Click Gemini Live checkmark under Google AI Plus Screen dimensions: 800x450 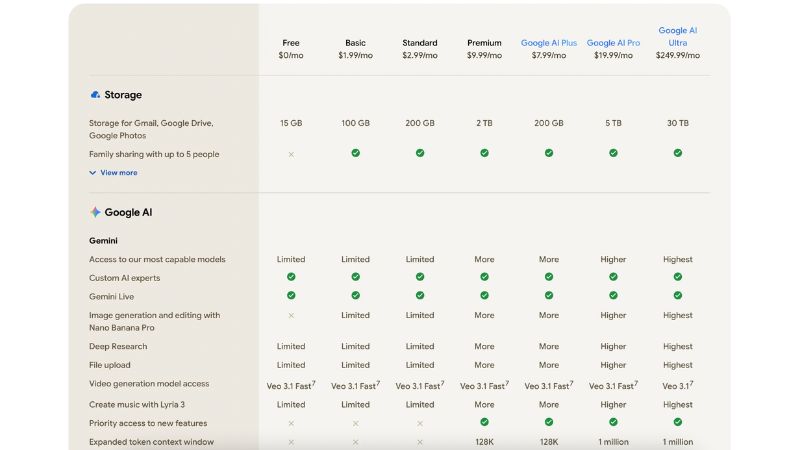click(x=549, y=296)
